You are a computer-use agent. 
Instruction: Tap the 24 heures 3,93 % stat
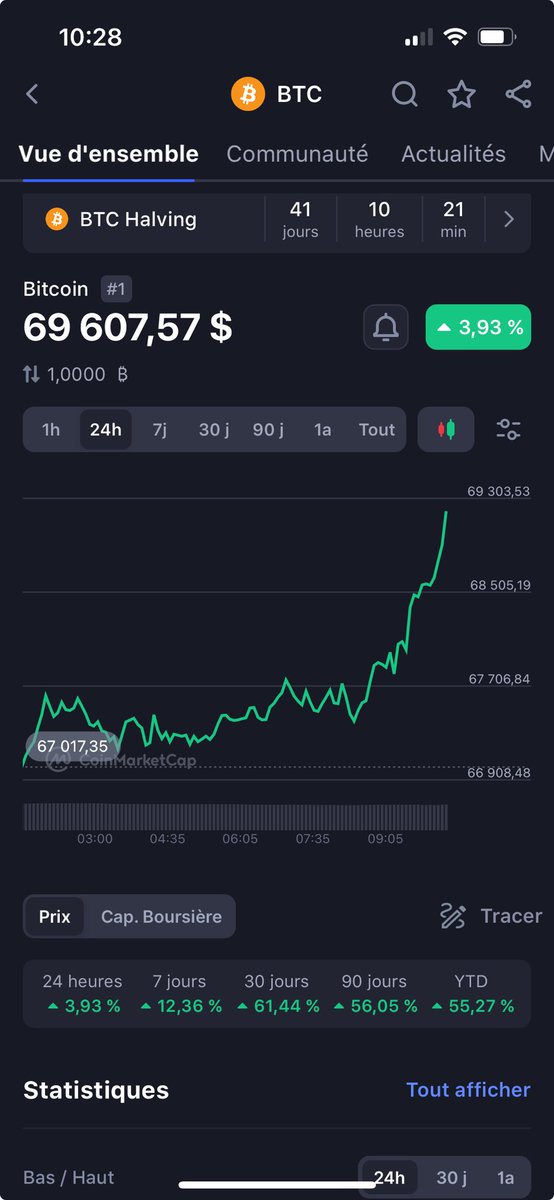click(82, 994)
